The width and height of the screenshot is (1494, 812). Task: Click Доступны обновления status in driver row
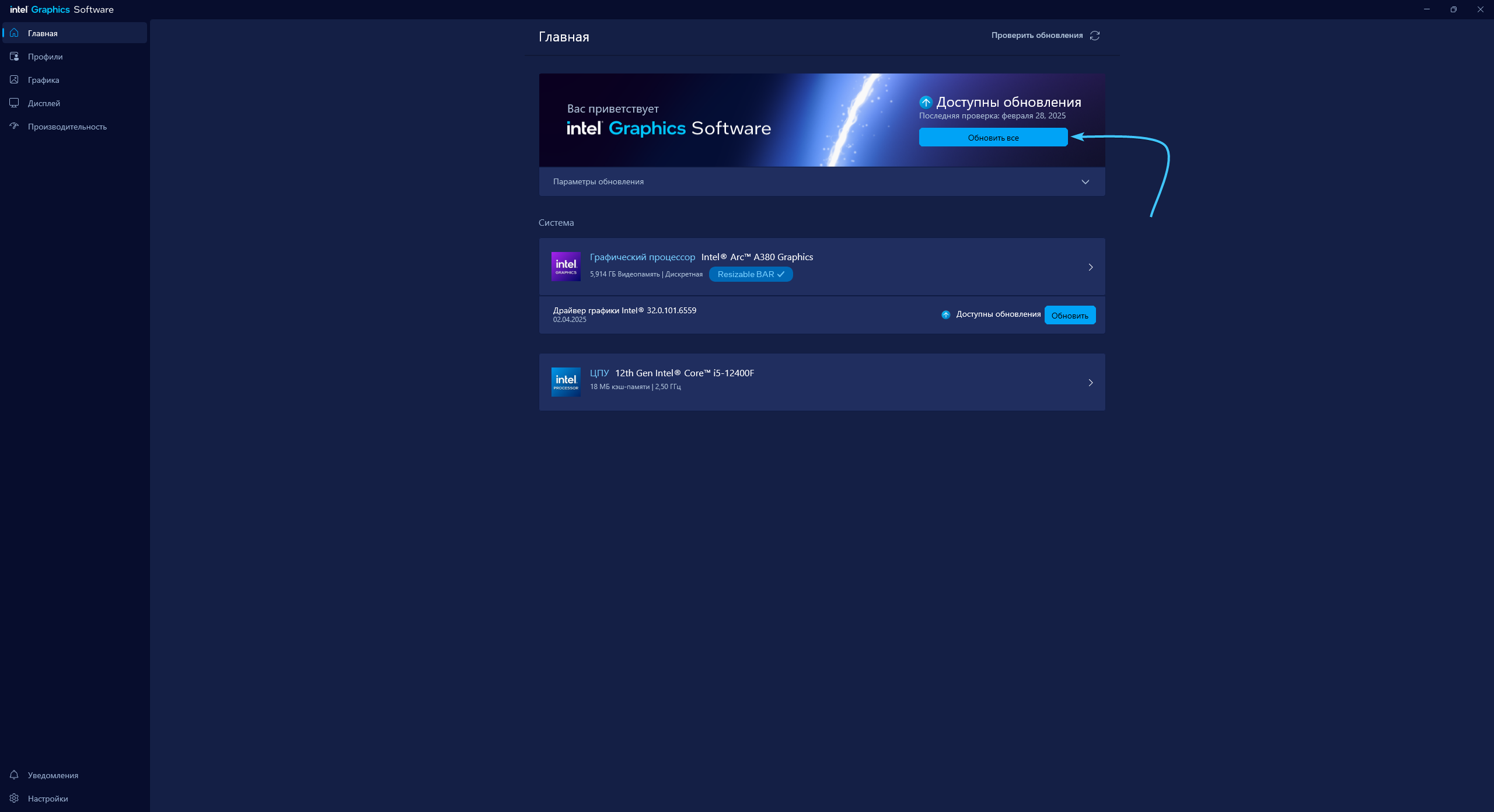click(x=998, y=314)
